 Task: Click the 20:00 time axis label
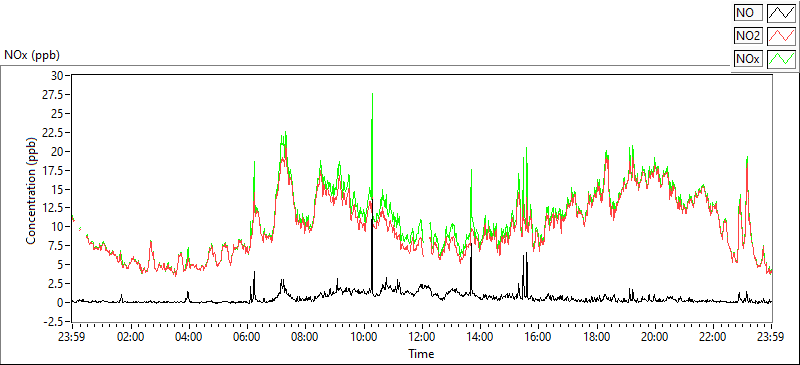point(655,337)
